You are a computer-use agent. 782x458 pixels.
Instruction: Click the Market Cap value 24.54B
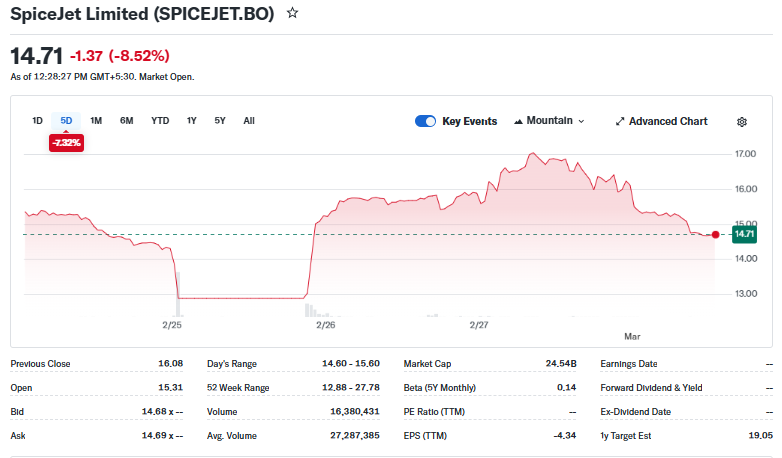click(x=561, y=363)
